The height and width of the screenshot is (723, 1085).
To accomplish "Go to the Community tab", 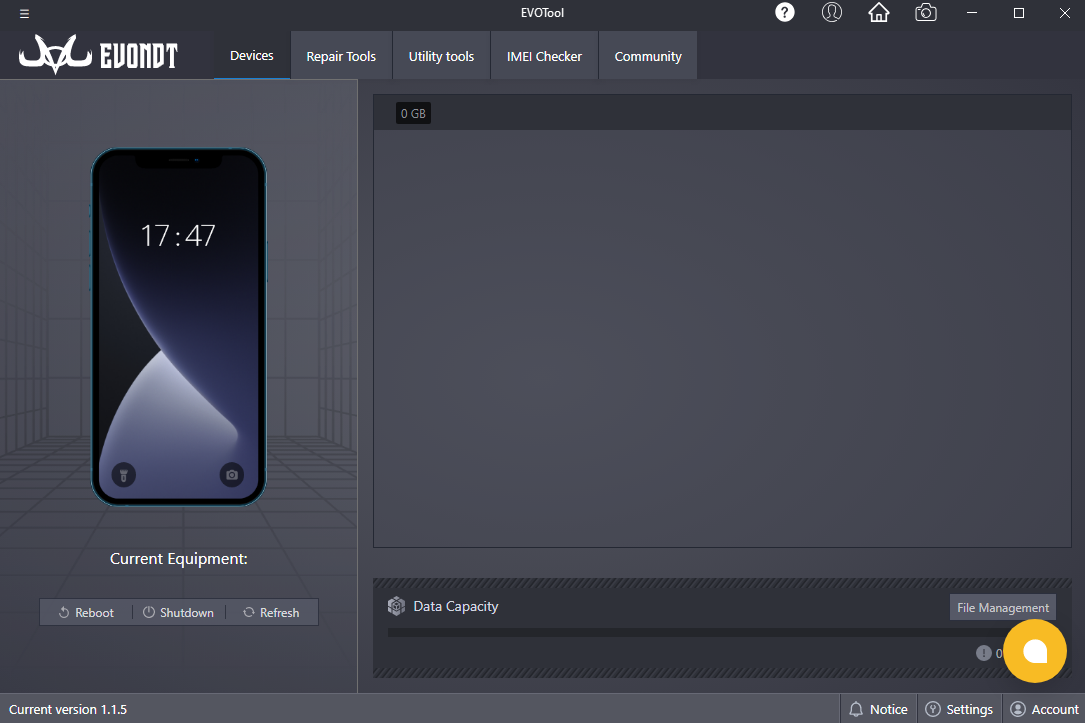I will click(648, 56).
